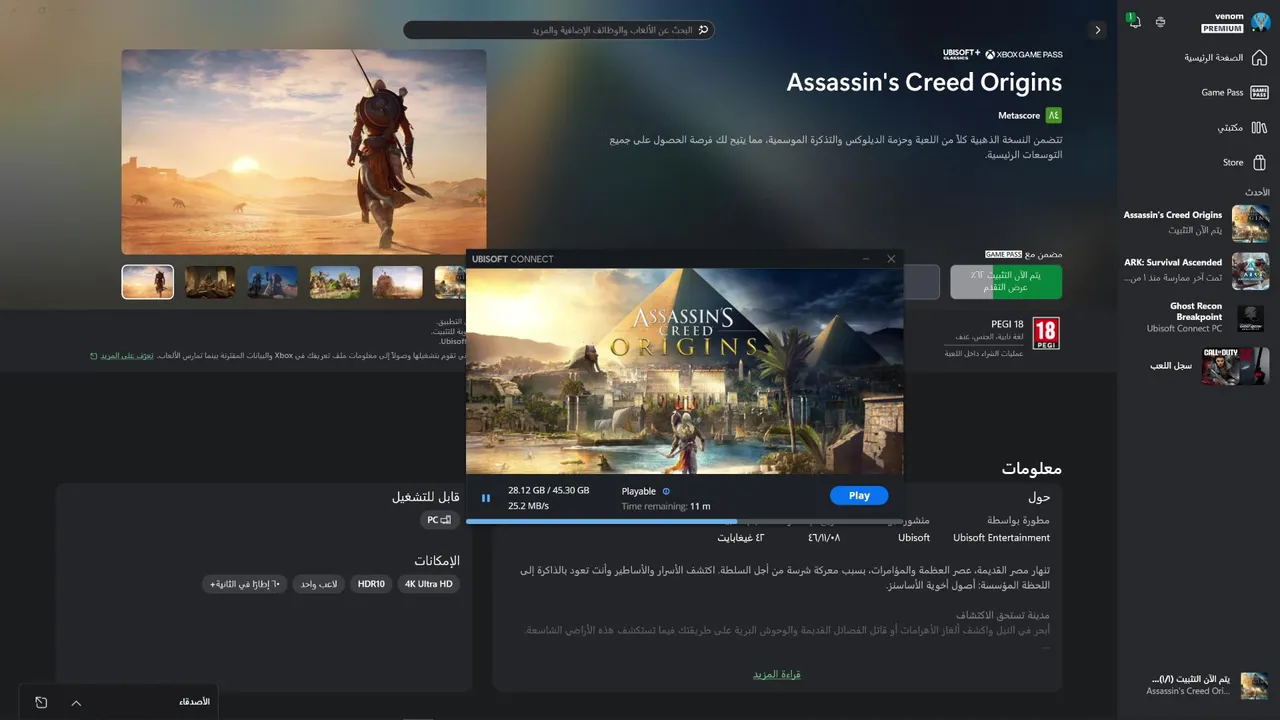Click the 25.2 MB/s download speed
This screenshot has height=720, width=1280.
tap(528, 506)
